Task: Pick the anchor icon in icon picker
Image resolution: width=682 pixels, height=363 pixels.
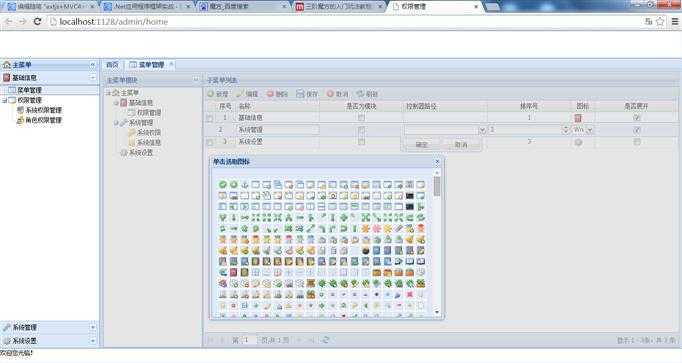Action: click(x=244, y=185)
